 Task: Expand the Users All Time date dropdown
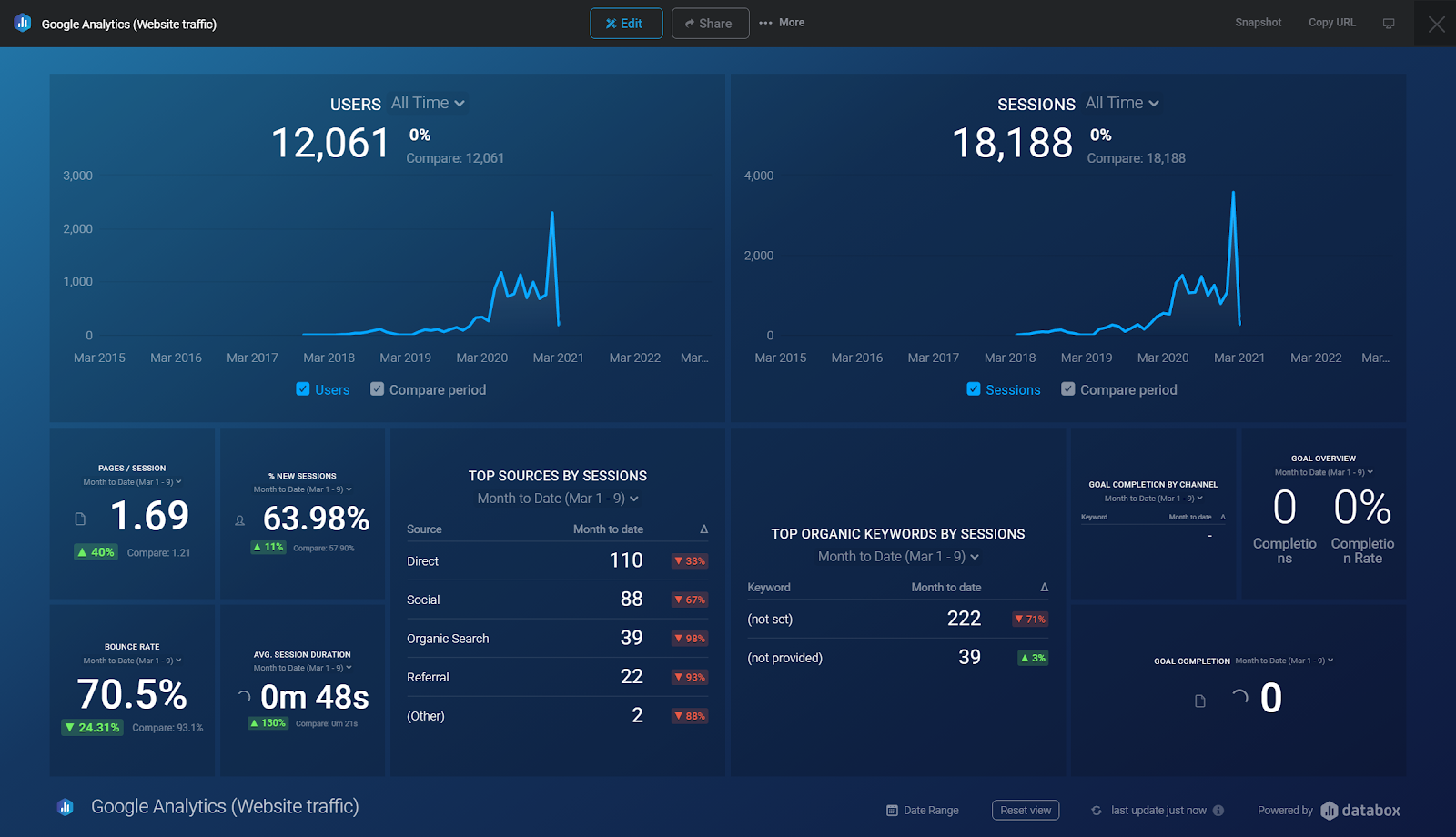pos(428,103)
